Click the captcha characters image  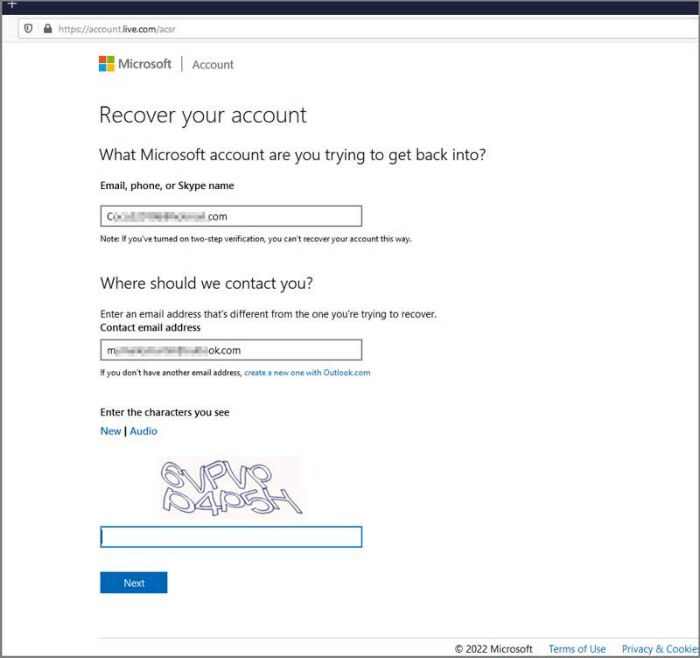(231, 487)
